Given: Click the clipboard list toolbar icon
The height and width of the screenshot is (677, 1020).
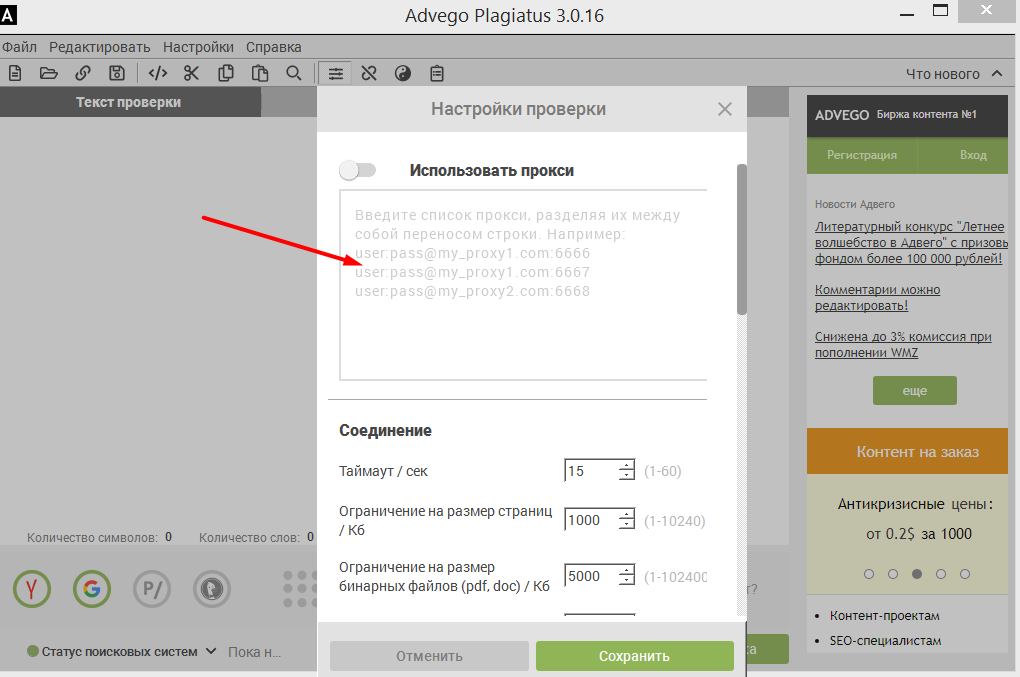Looking at the screenshot, I should [x=437, y=73].
